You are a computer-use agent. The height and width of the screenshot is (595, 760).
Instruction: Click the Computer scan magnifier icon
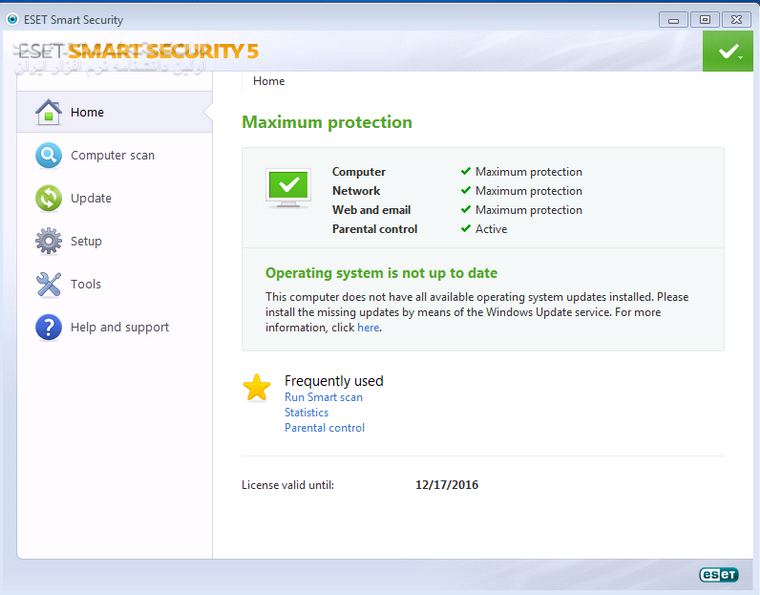(x=48, y=155)
